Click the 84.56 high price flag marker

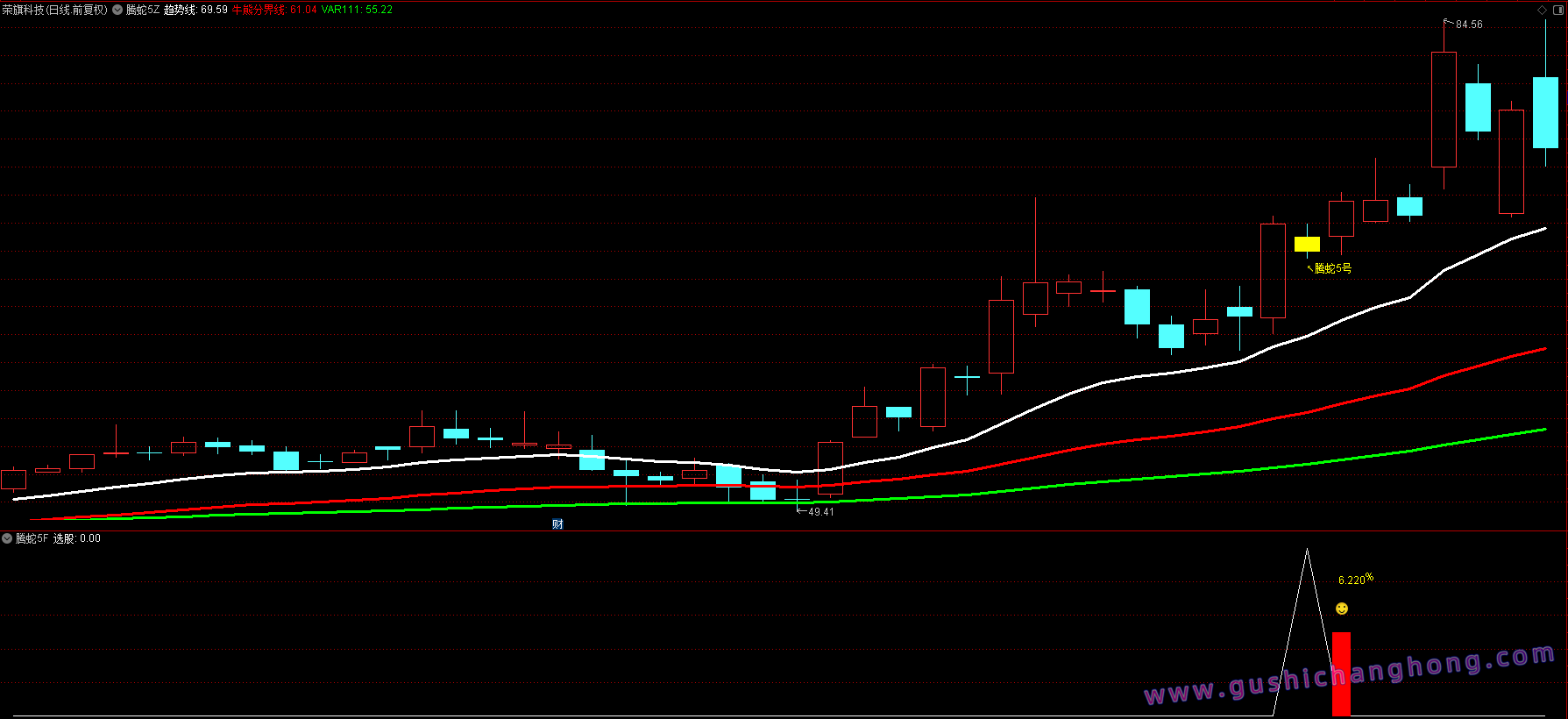[1466, 25]
